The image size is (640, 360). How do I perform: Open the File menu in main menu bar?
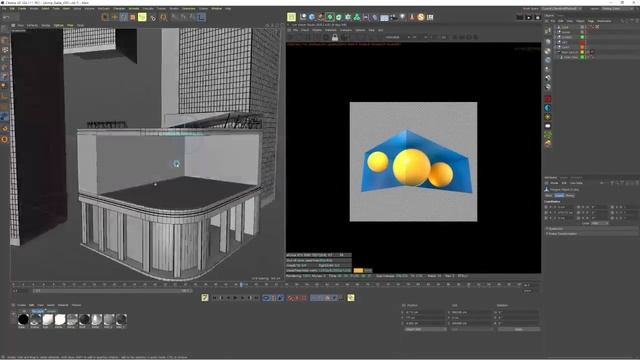click(4, 9)
